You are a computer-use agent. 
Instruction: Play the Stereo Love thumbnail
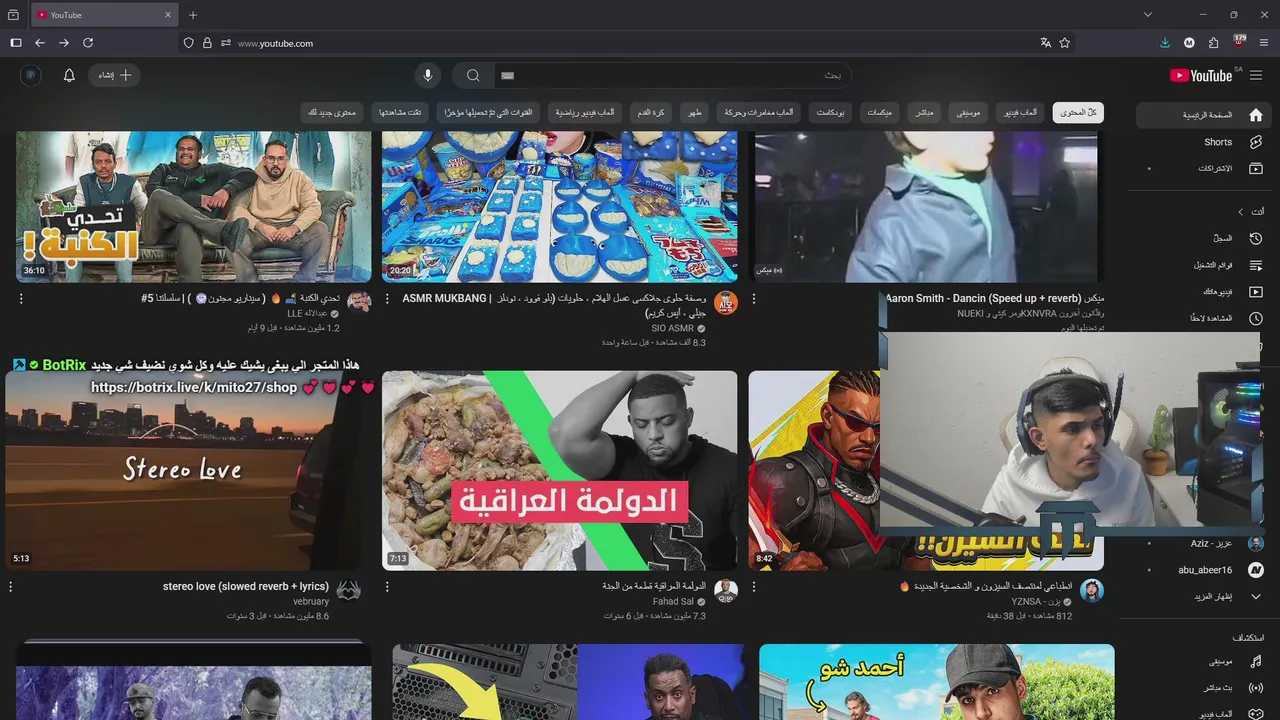pos(182,470)
